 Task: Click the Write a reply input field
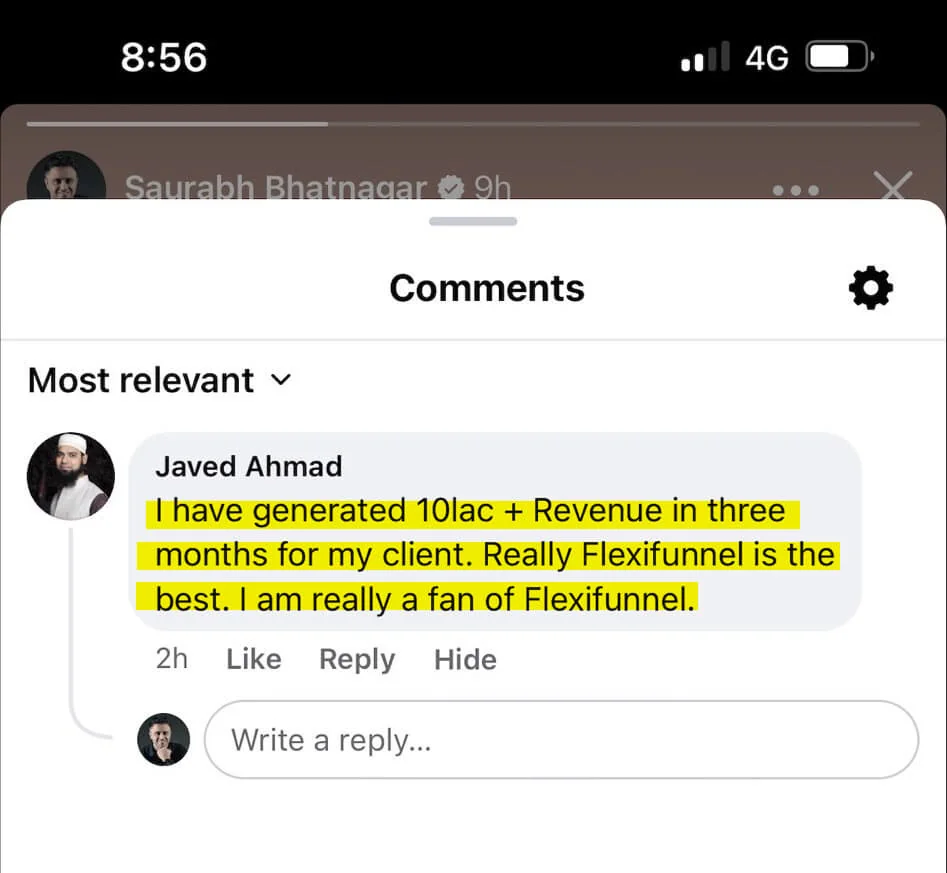(560, 739)
